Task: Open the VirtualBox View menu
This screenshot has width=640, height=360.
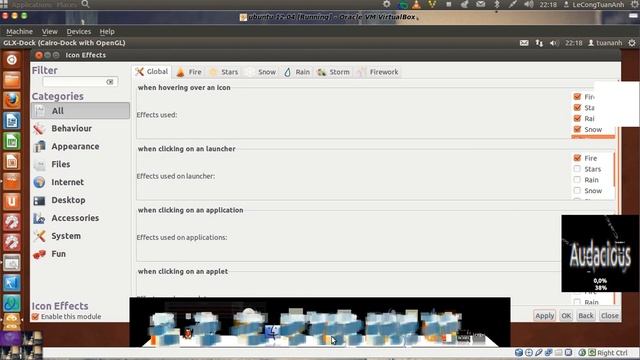Action: point(49,31)
